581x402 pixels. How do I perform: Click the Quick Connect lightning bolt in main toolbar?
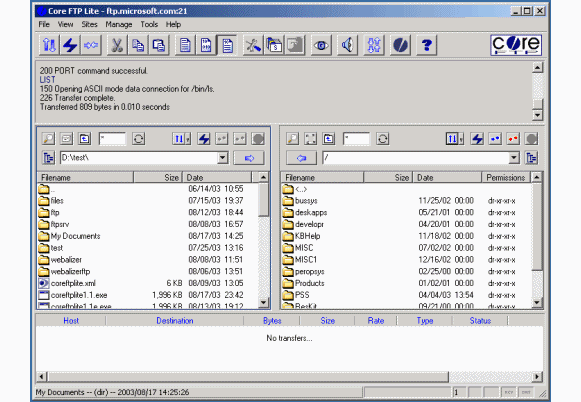click(70, 45)
